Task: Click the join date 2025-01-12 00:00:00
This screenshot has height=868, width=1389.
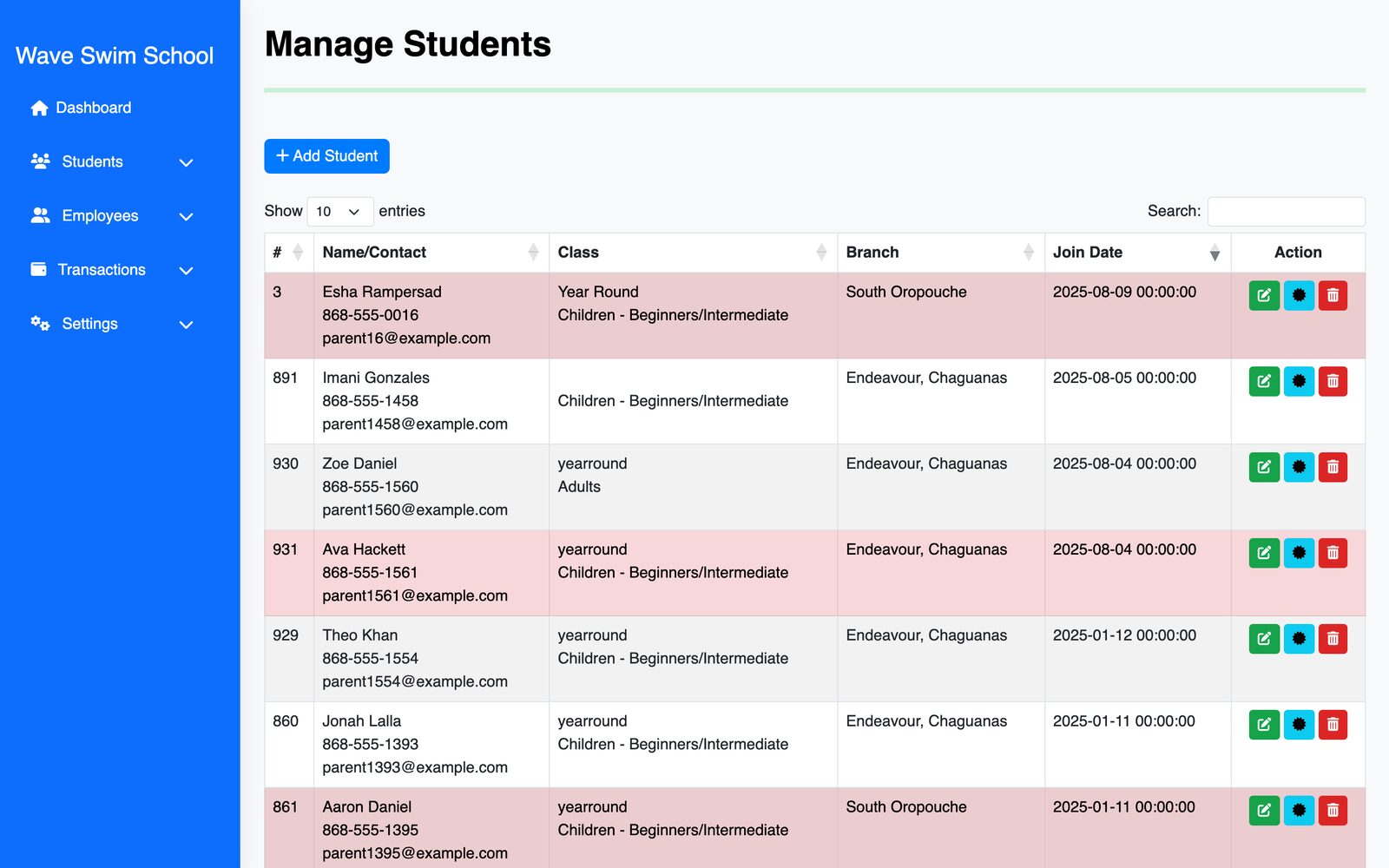Action: [x=1124, y=635]
